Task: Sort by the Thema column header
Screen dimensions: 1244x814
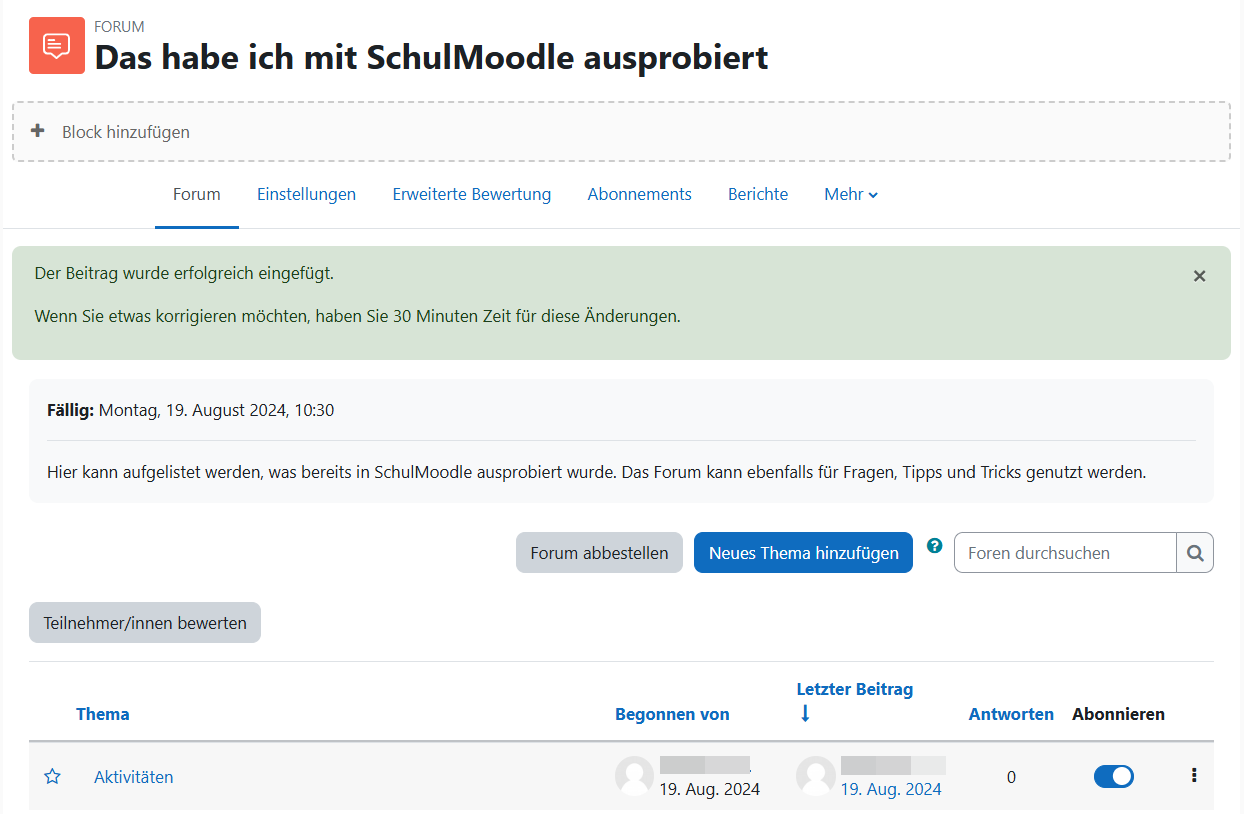Action: 103,714
